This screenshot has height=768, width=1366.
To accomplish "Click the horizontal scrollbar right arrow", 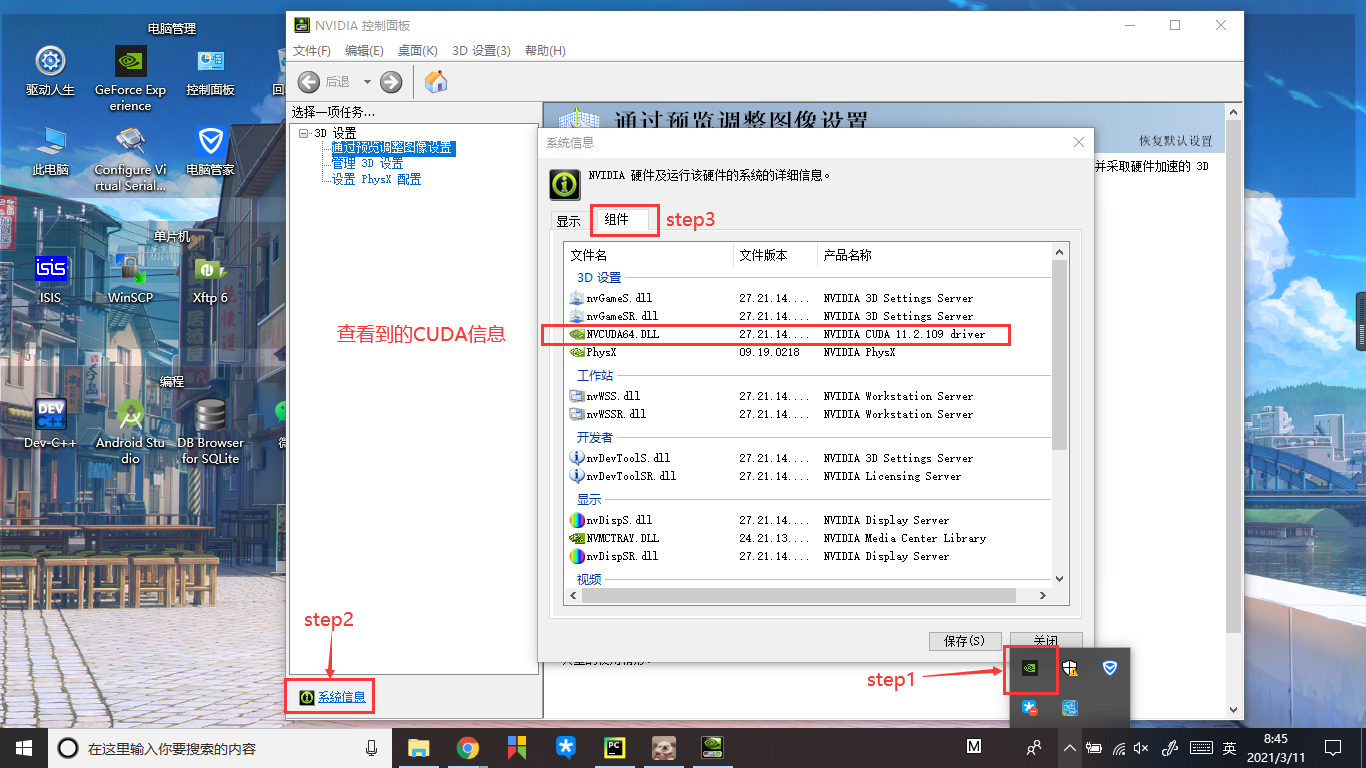I will (1042, 595).
